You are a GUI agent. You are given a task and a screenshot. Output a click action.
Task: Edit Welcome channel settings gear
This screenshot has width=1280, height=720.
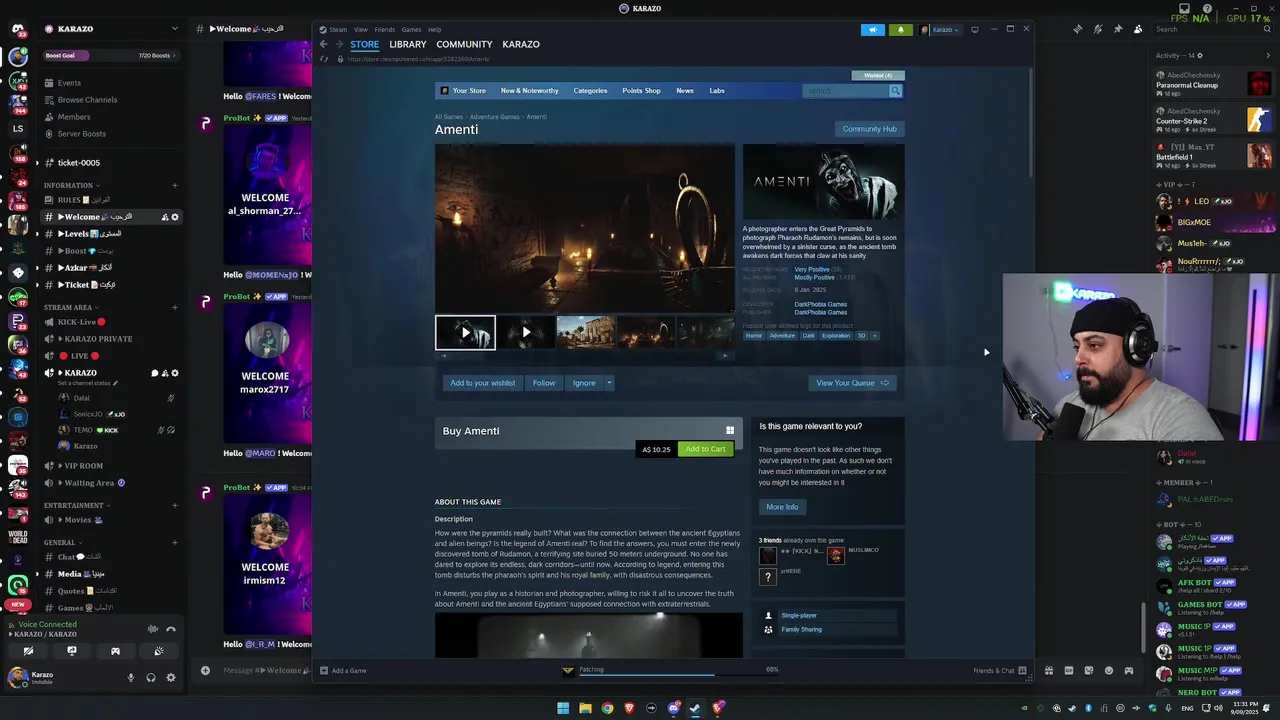[x=175, y=217]
